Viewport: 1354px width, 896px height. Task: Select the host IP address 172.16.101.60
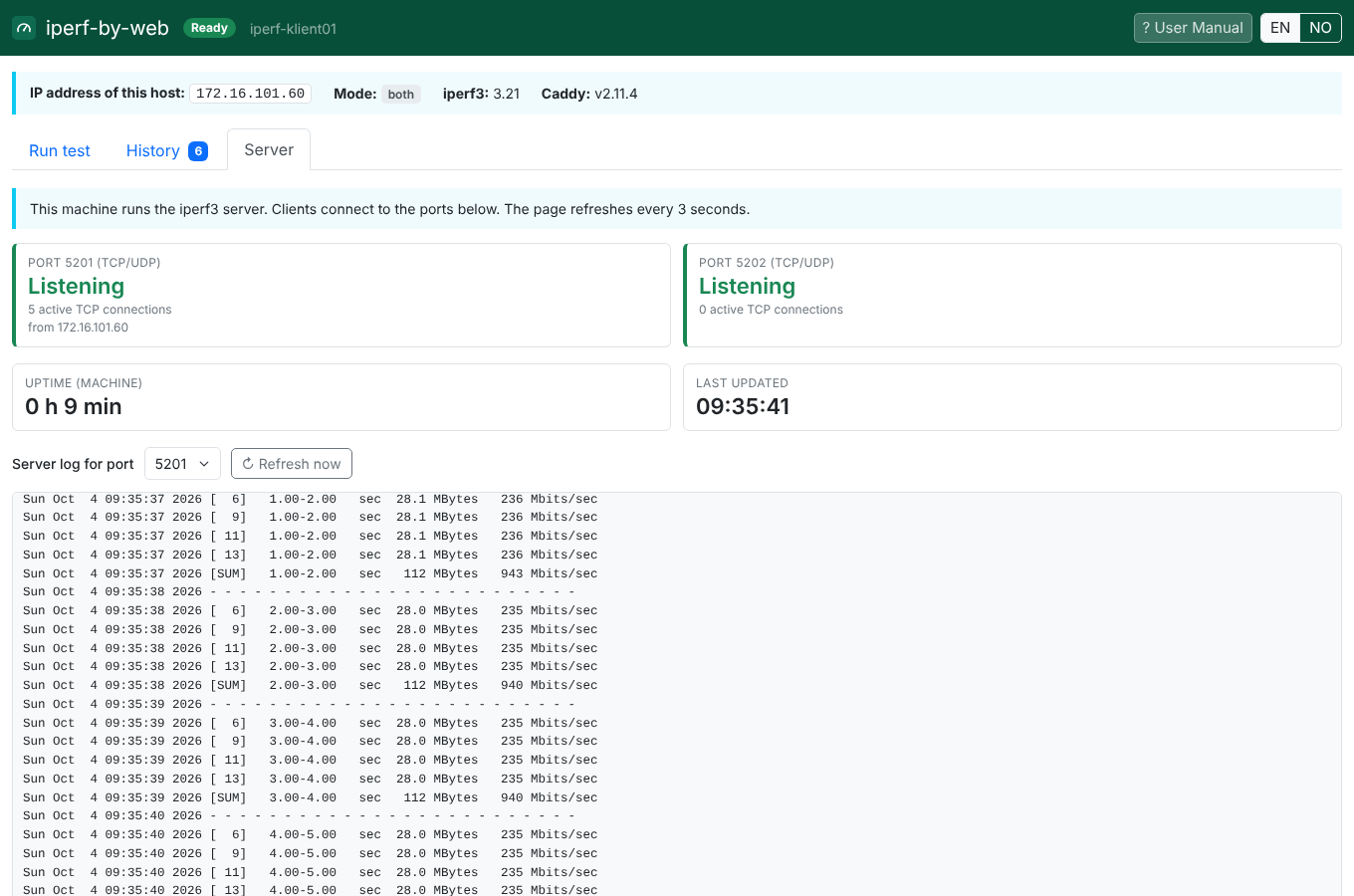click(x=251, y=94)
